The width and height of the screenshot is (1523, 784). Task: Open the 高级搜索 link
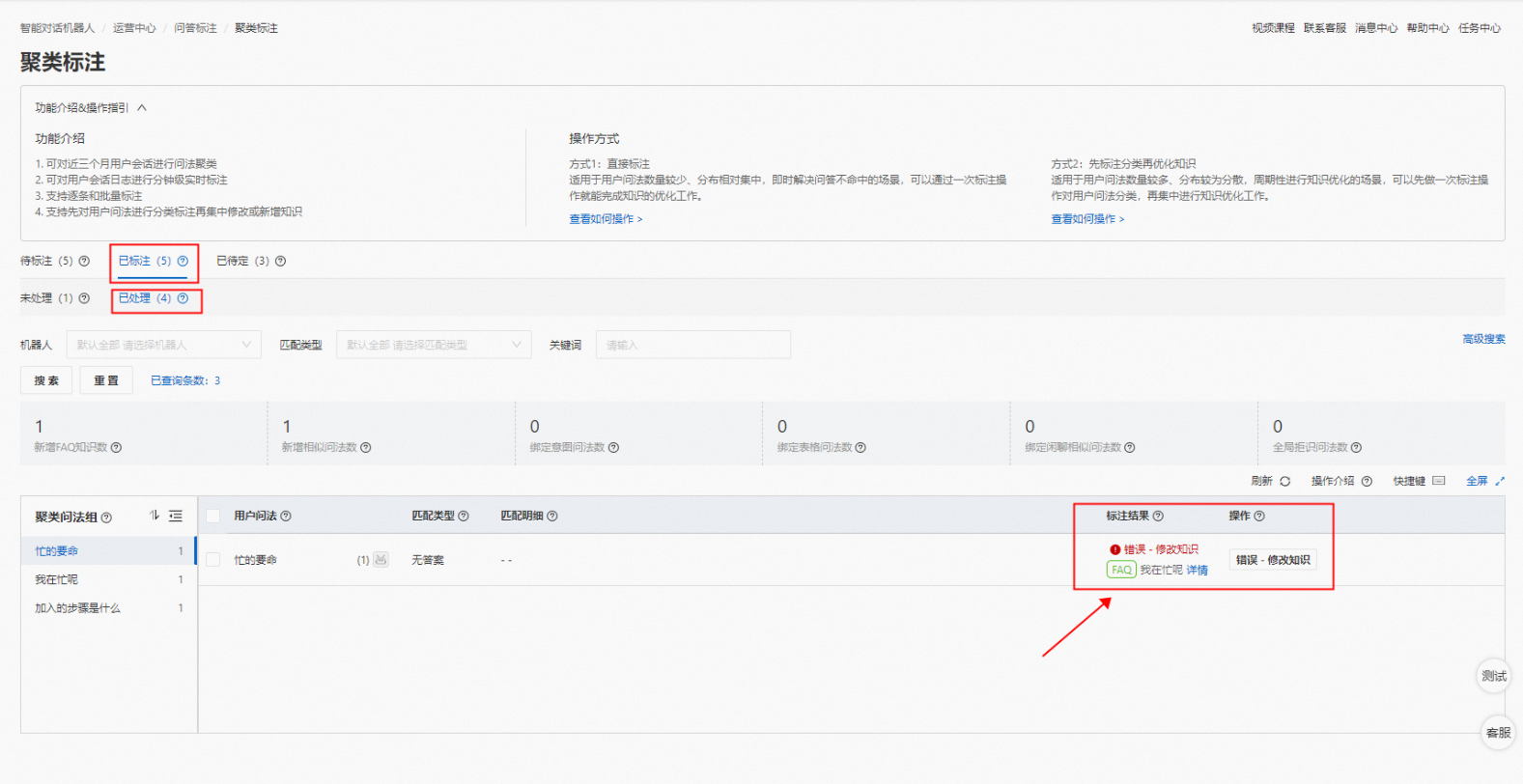point(1483,339)
